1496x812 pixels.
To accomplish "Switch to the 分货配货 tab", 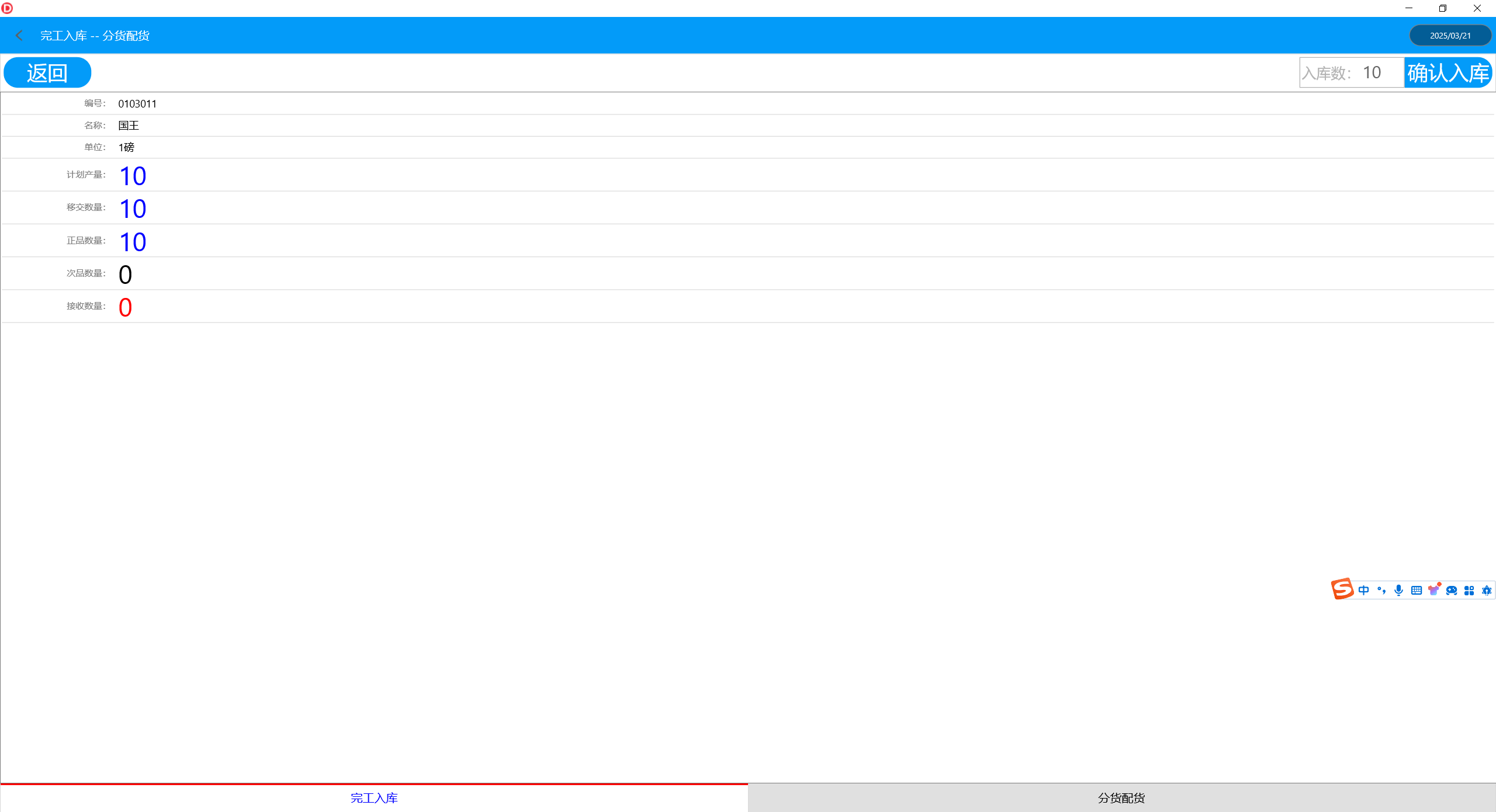I will [x=1121, y=798].
